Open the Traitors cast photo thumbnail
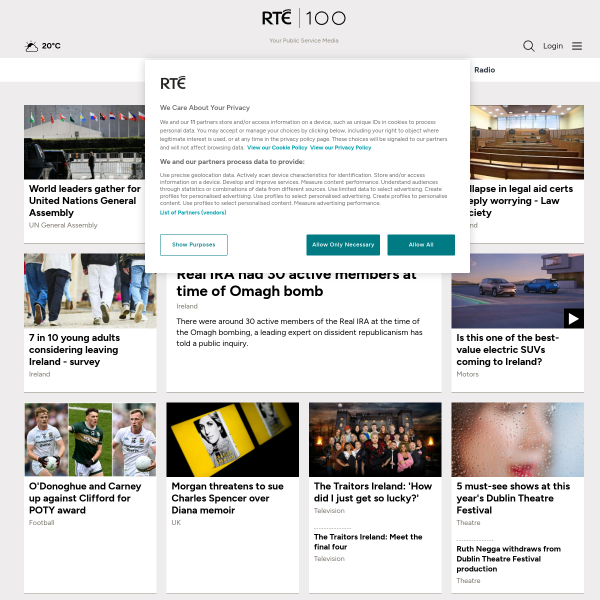The image size is (600, 600). coord(375,439)
